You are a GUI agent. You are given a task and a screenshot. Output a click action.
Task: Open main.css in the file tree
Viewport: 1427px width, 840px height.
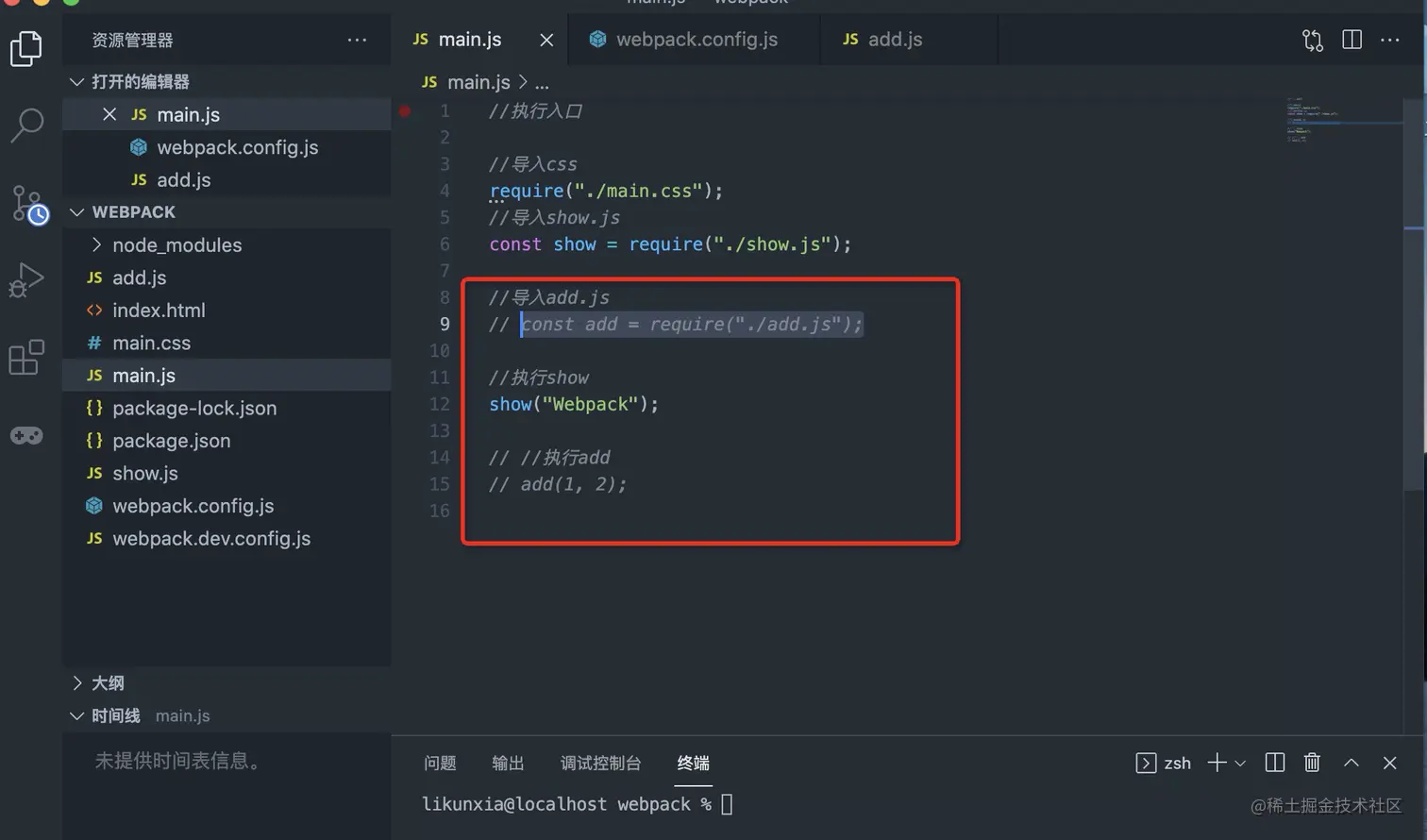click(227, 343)
